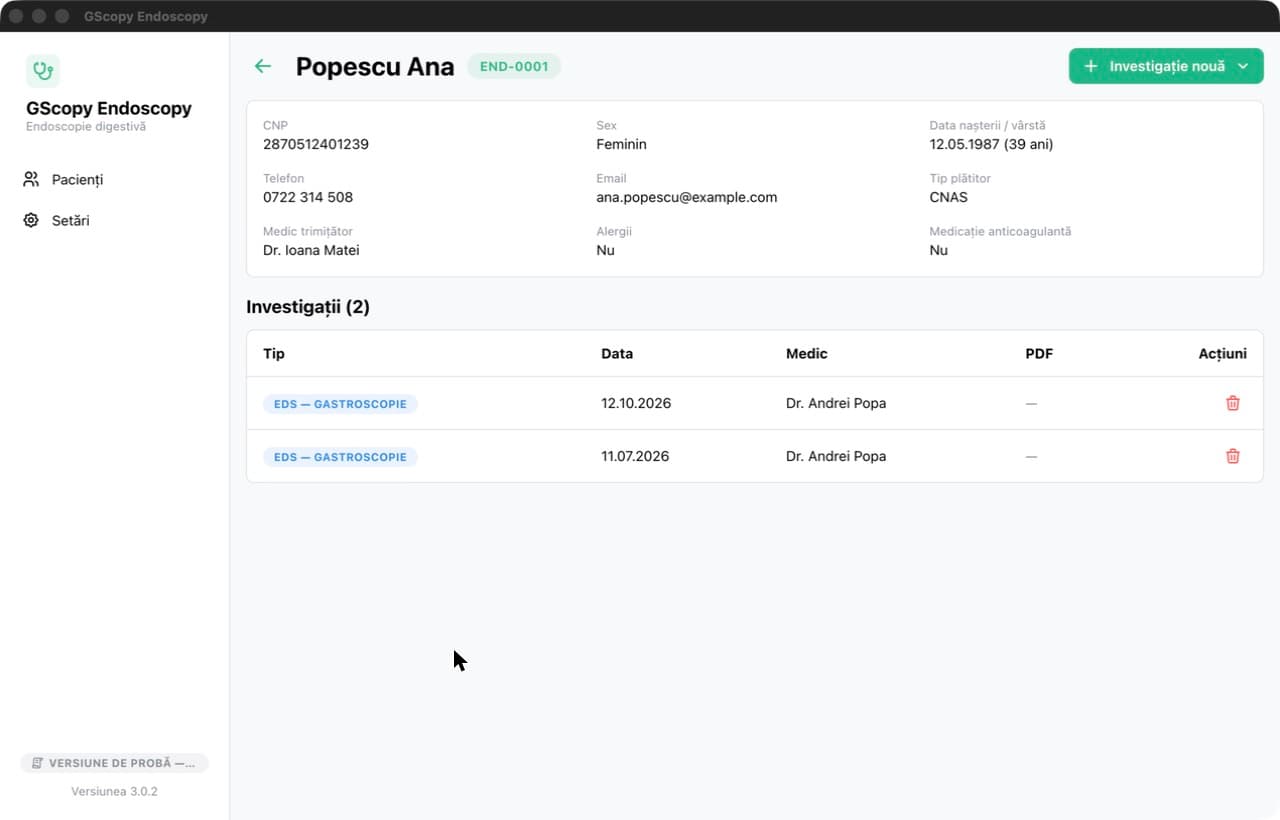Viewport: 1280px width, 820px height.
Task: Click the Data column header
Action: [x=617, y=353]
